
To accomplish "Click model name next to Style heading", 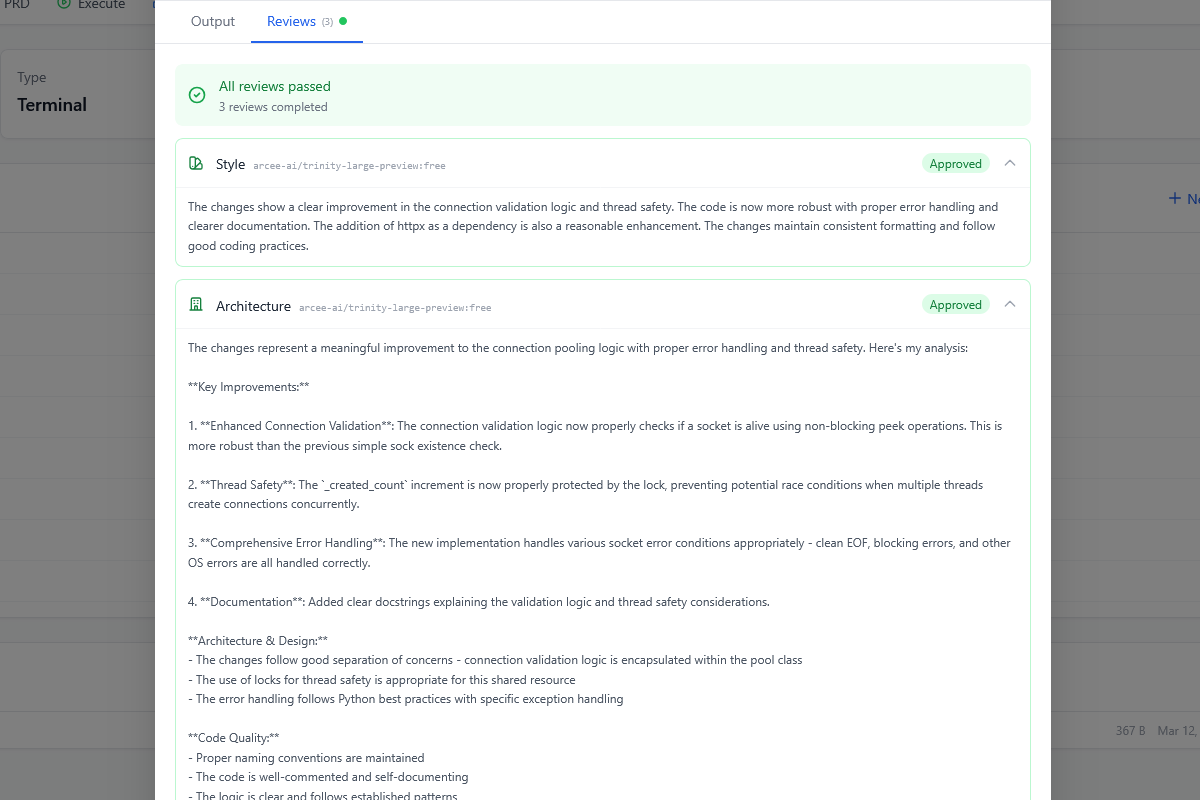I will click(x=349, y=166).
